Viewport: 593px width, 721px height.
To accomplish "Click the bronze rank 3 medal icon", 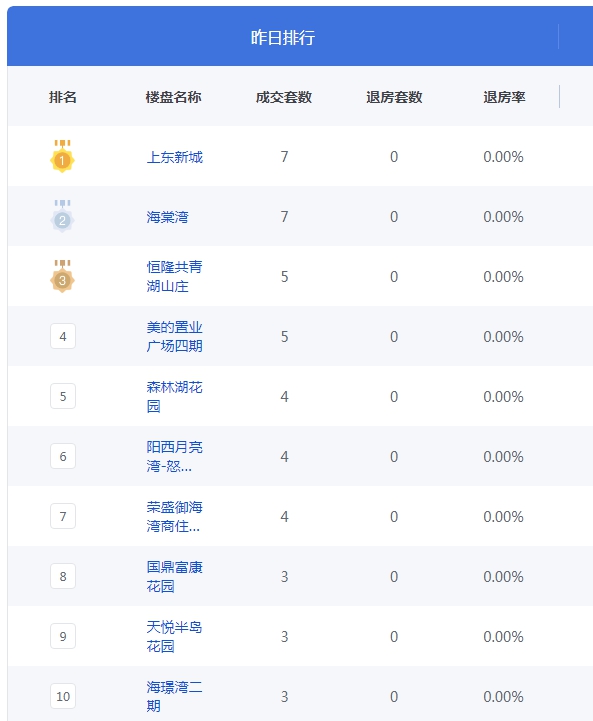I will 63,276.
